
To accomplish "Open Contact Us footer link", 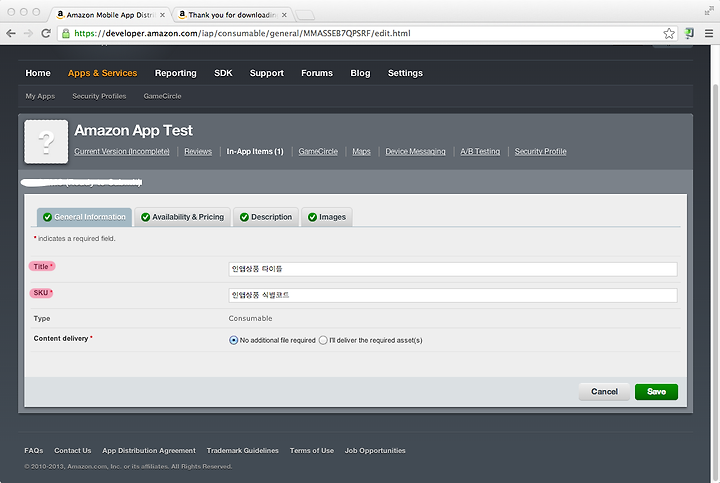I will [x=73, y=450].
